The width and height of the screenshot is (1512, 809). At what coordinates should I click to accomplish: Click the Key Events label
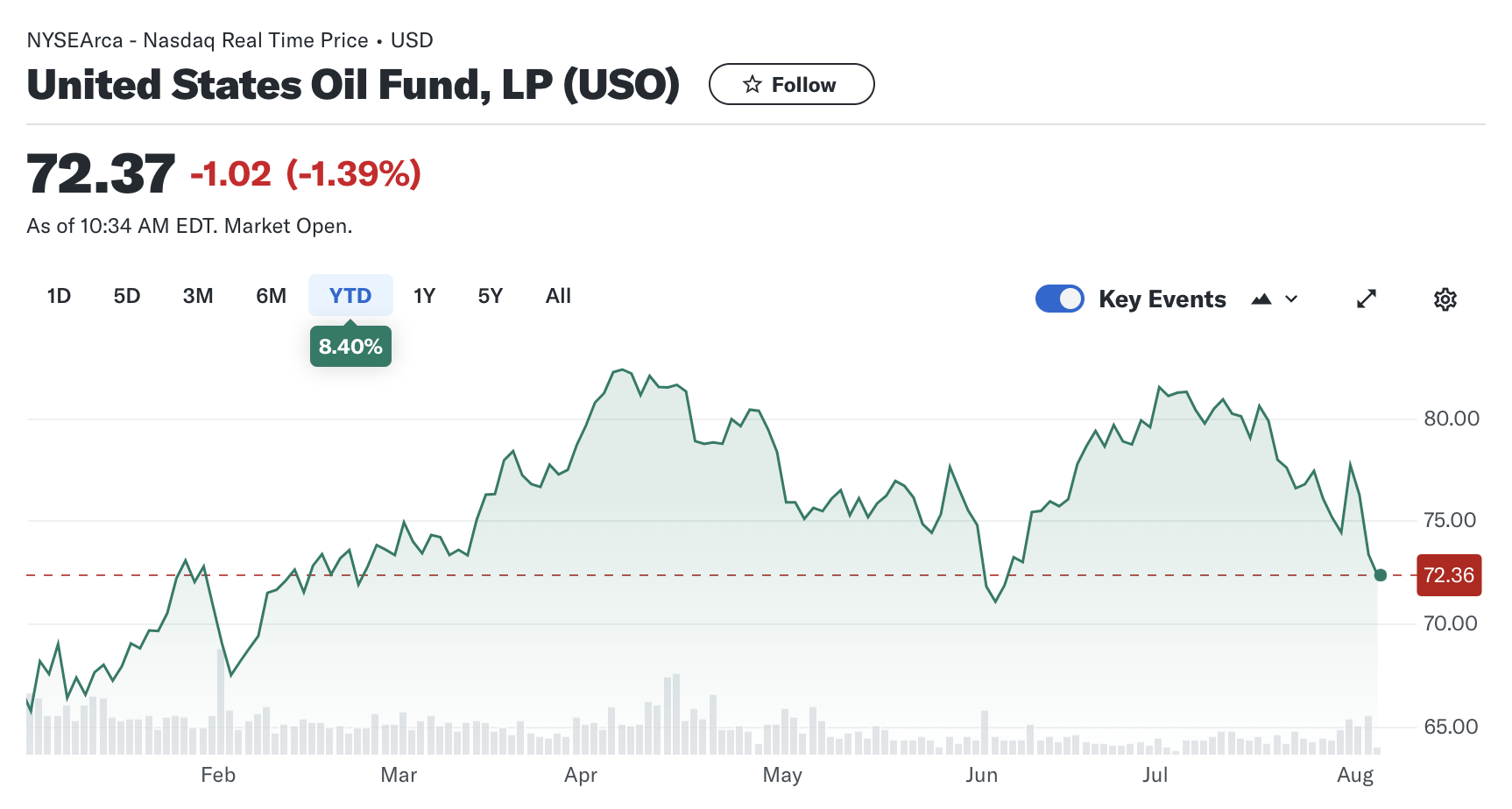click(1162, 299)
